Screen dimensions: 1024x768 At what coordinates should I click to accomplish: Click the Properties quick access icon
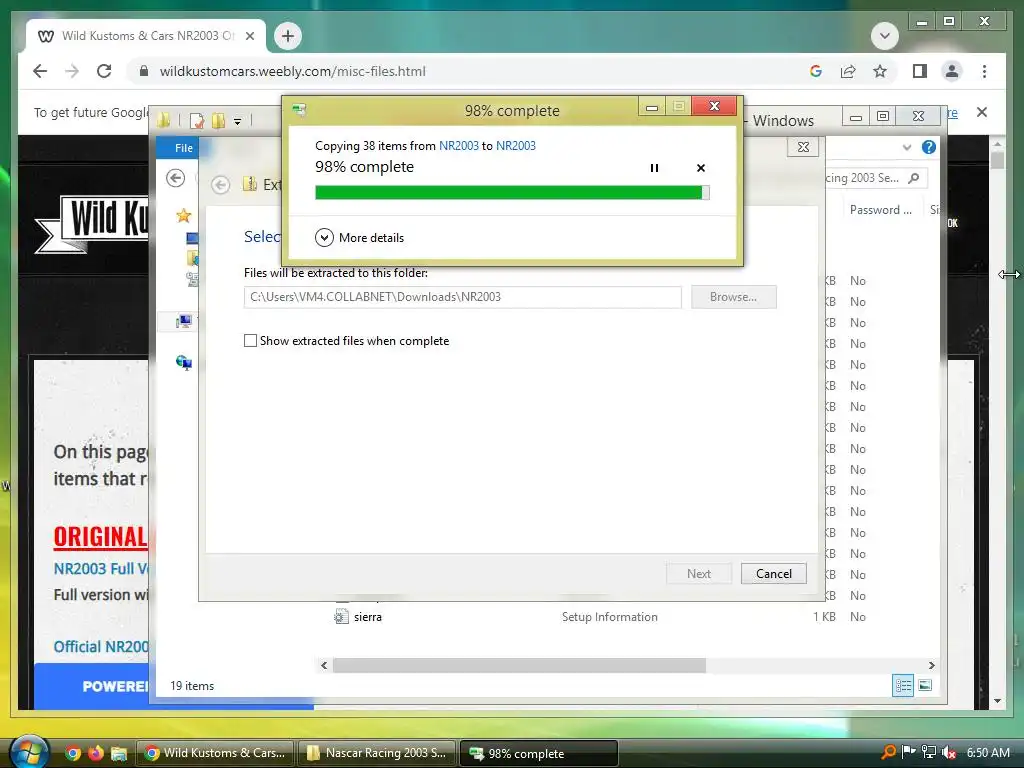pyautogui.click(x=197, y=120)
